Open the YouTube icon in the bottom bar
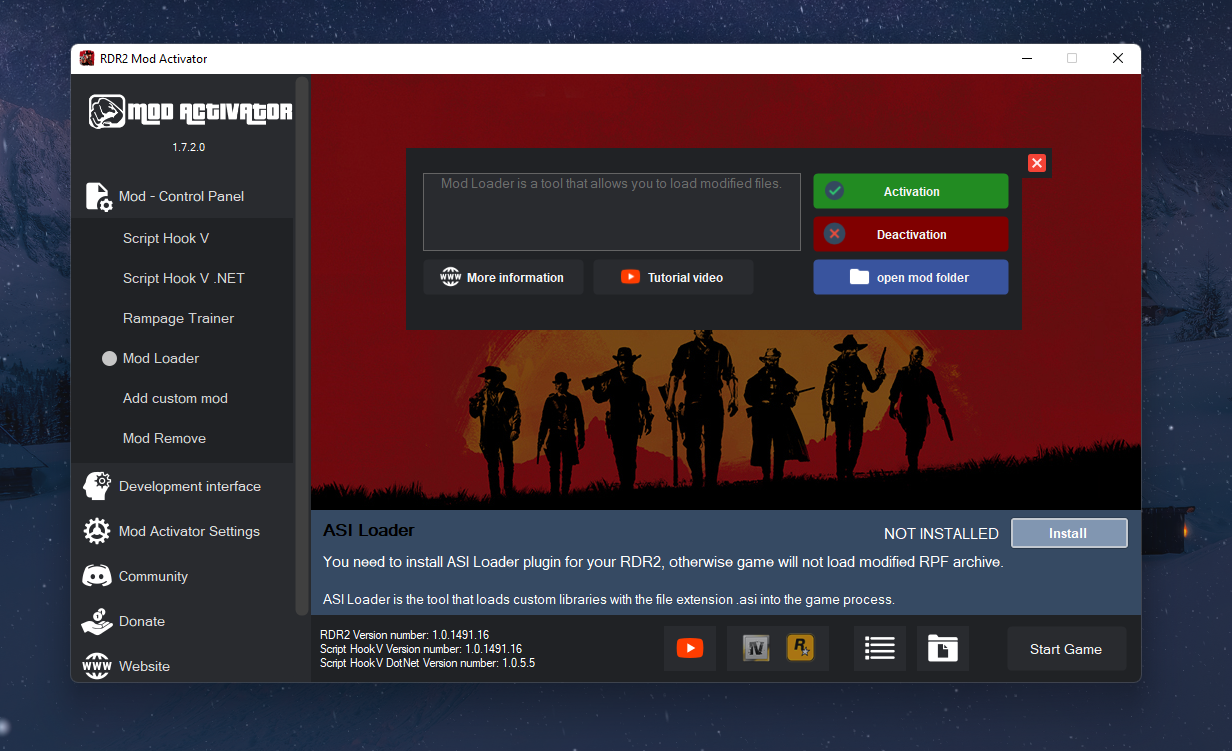1232x751 pixels. (x=690, y=648)
